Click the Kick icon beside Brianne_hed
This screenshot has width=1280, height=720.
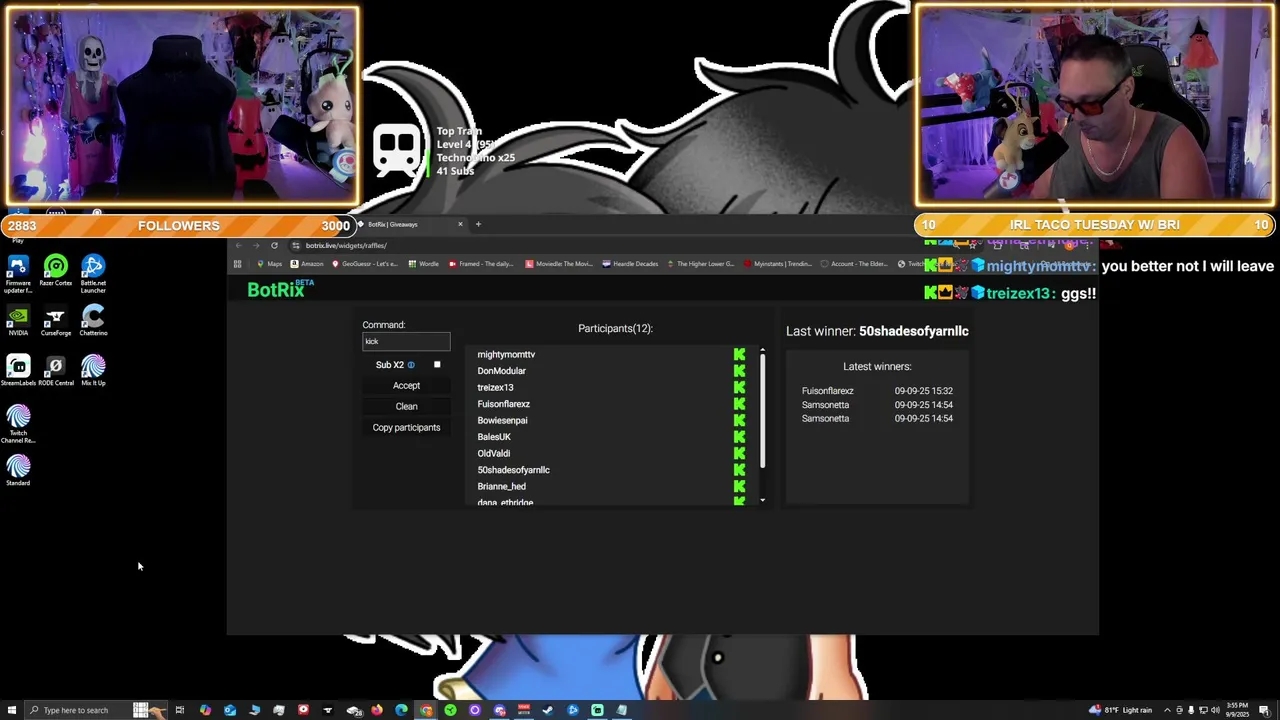739,486
